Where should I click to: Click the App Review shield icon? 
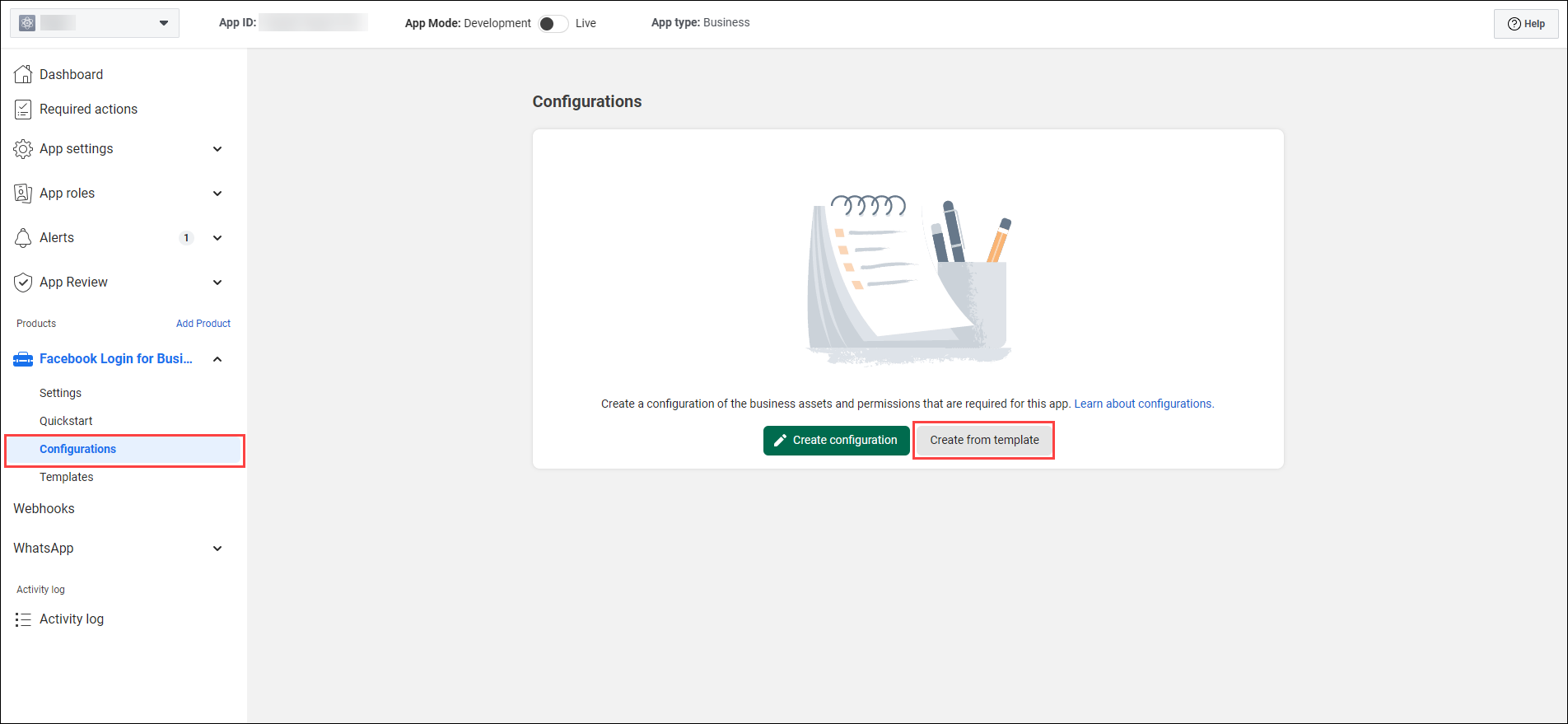23,283
